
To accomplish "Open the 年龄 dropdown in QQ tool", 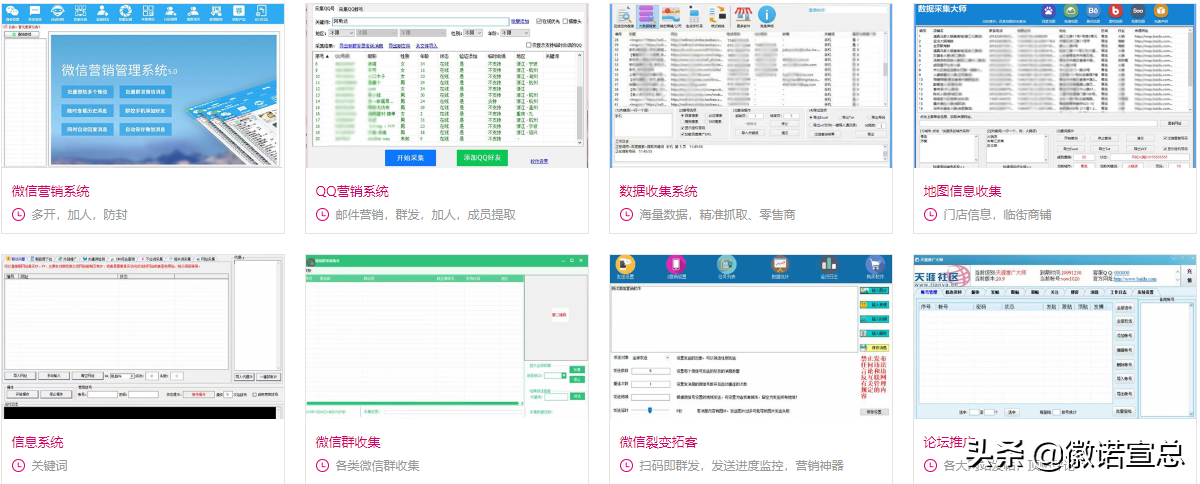I will point(514,33).
